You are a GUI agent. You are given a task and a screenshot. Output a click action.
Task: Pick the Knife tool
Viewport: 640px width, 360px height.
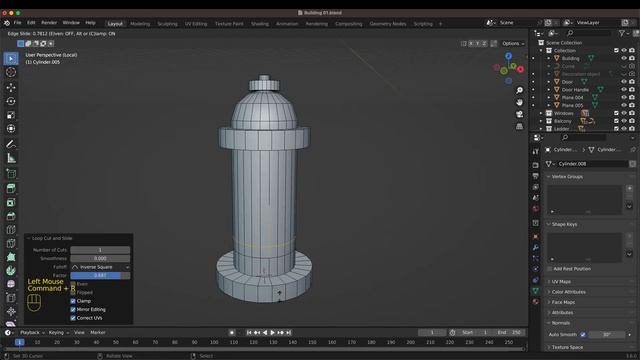(11, 243)
